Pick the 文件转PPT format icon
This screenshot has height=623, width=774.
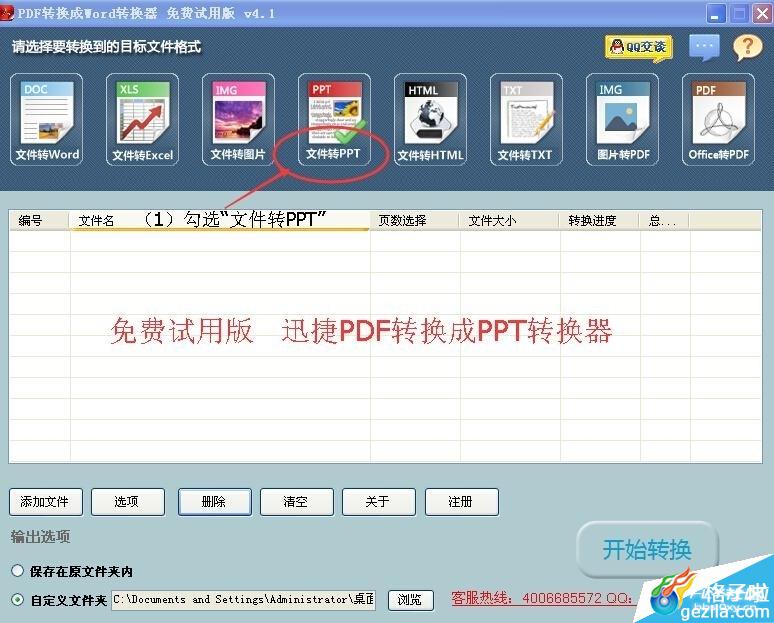click(x=334, y=119)
